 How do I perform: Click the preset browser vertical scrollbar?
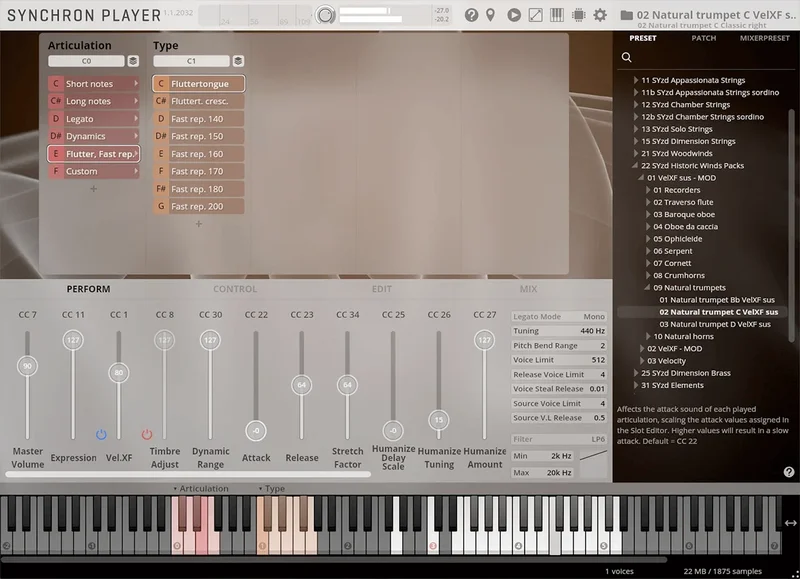[x=791, y=224]
